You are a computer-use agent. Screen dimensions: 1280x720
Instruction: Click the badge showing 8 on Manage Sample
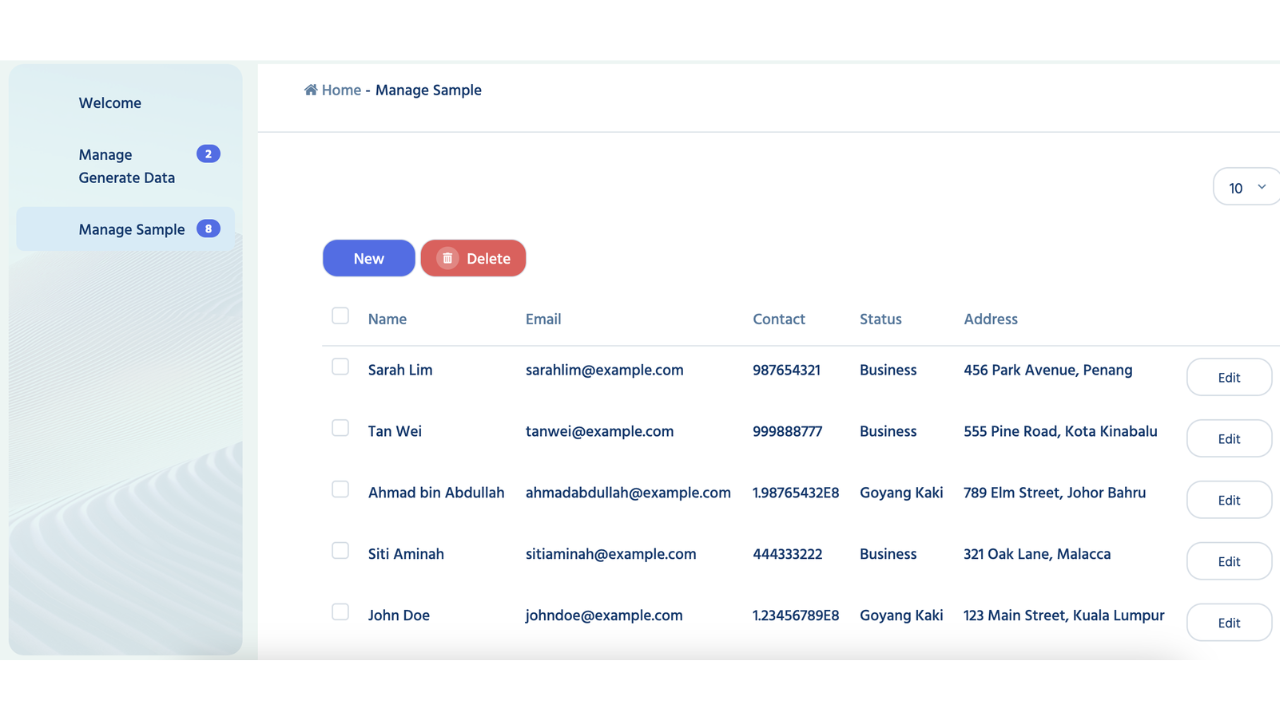coord(208,229)
